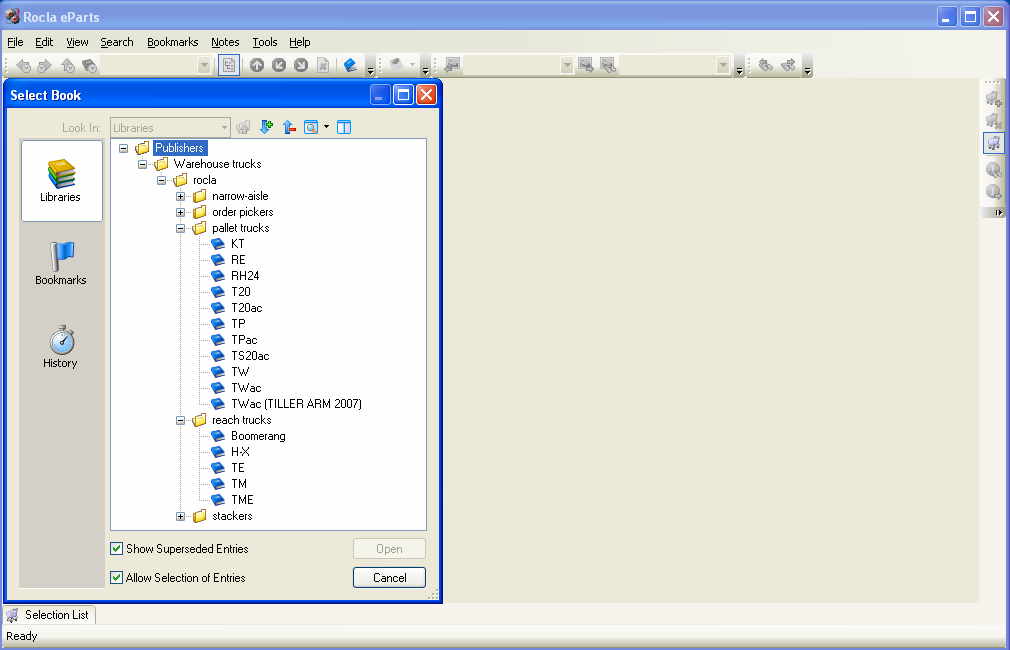
Task: Select the highlighted Publishers label
Action: 180,148
